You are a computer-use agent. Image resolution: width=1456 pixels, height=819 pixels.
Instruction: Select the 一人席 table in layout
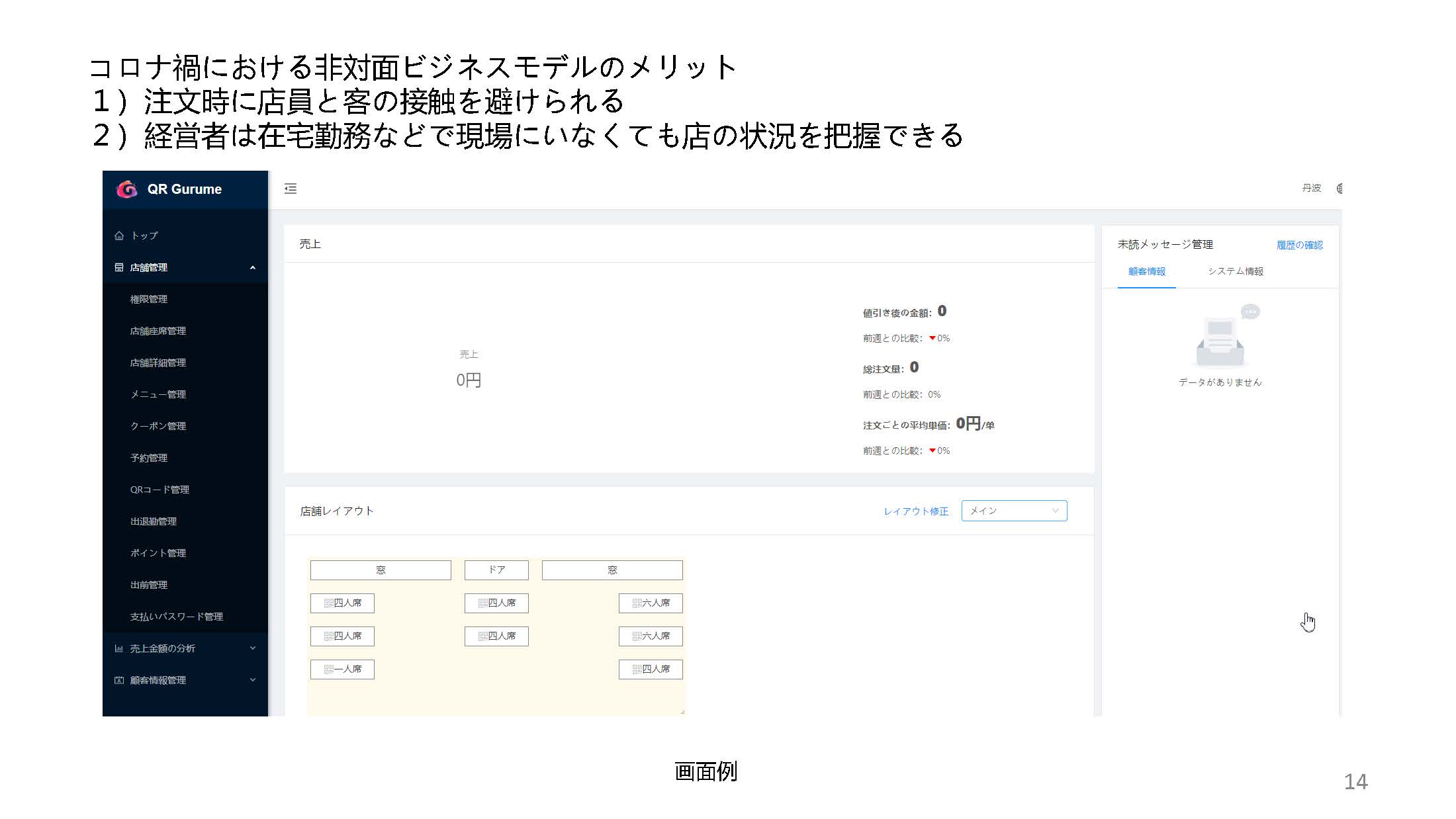342,669
